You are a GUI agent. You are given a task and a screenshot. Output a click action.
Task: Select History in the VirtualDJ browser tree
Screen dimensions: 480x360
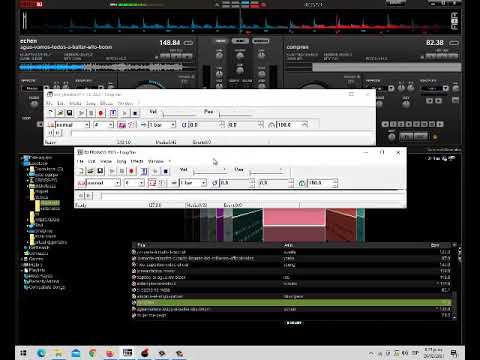pyautogui.click(x=36, y=265)
